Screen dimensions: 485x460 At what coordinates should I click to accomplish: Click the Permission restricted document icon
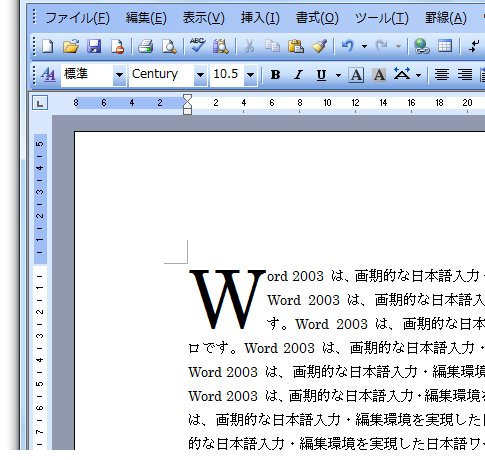117,46
